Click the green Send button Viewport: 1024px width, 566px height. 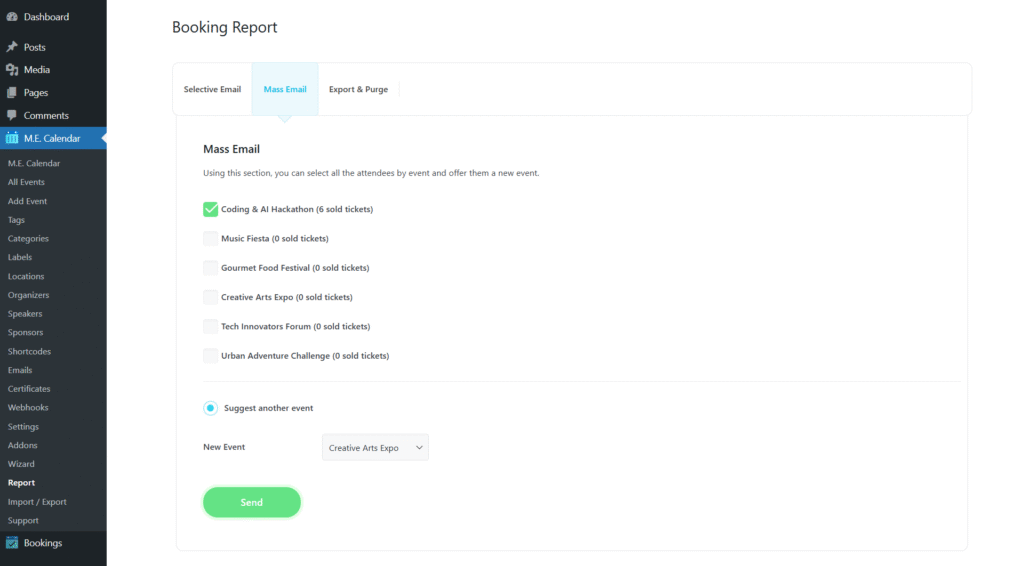251,502
